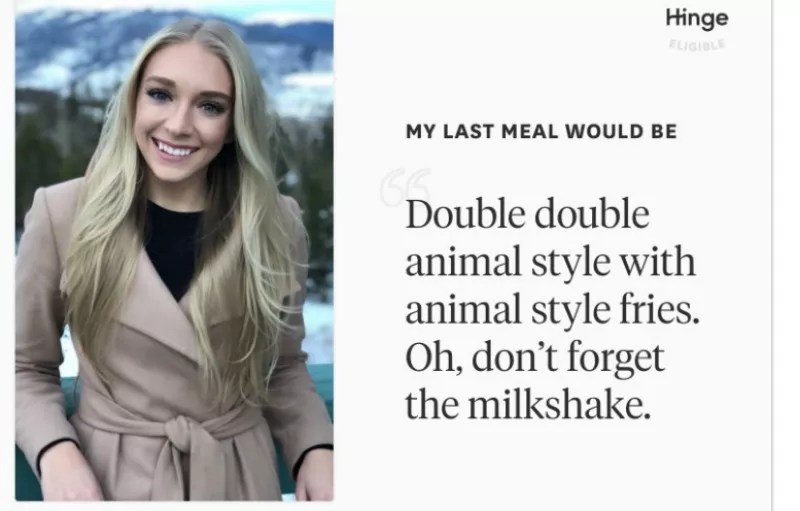
Task: Click the Hinge logo
Action: 697,19
